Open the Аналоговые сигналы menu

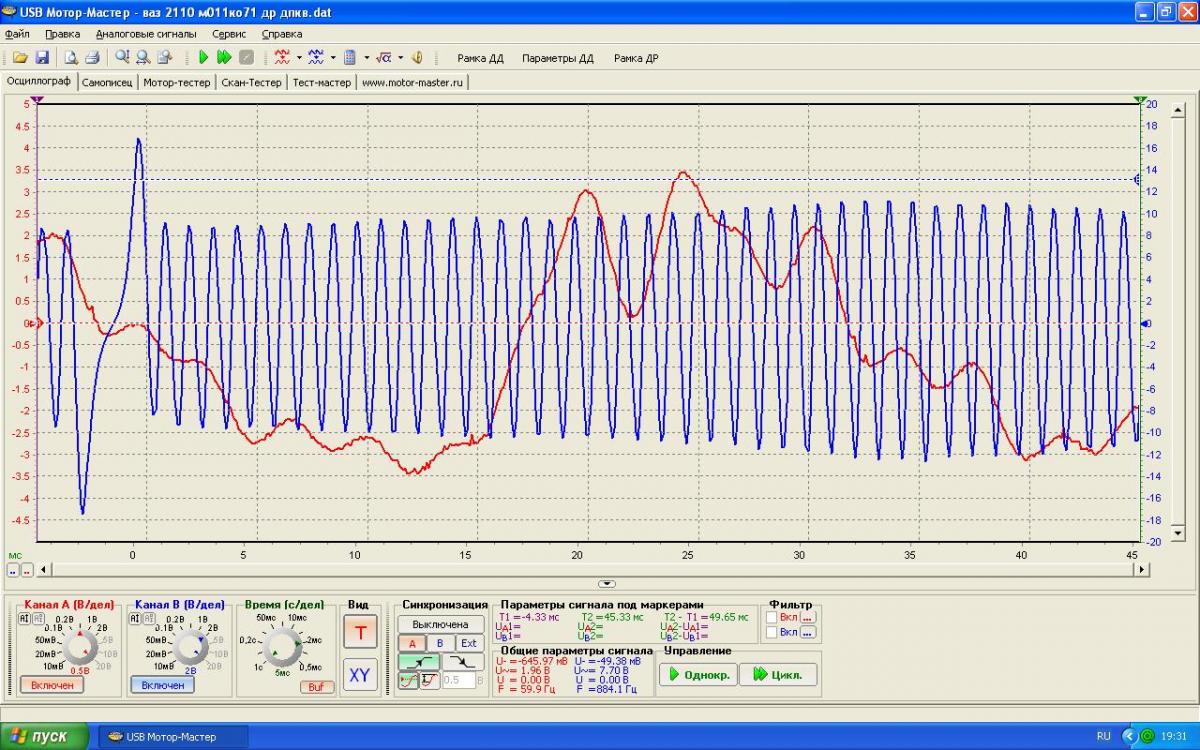coord(146,33)
